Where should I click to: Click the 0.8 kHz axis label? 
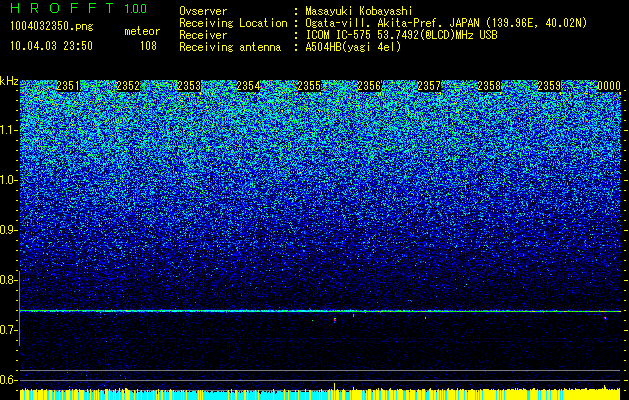pos(8,280)
